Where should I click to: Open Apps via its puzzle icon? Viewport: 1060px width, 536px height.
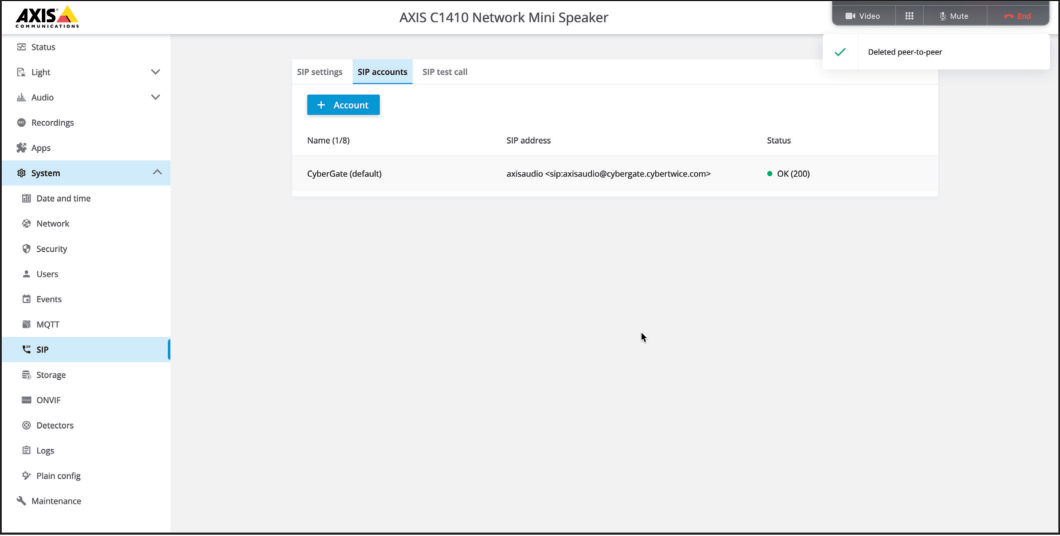(x=21, y=148)
